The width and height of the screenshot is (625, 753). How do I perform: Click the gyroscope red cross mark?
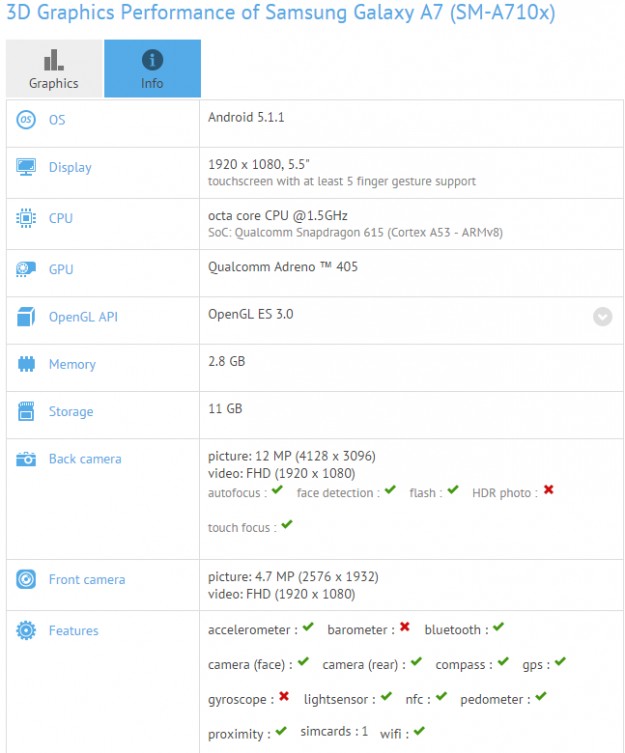coord(284,697)
